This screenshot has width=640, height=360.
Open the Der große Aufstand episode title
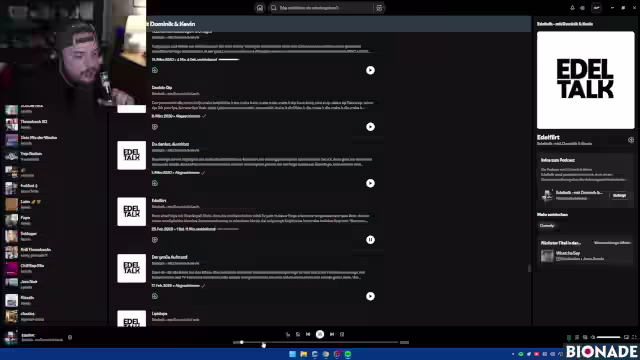click(x=169, y=257)
